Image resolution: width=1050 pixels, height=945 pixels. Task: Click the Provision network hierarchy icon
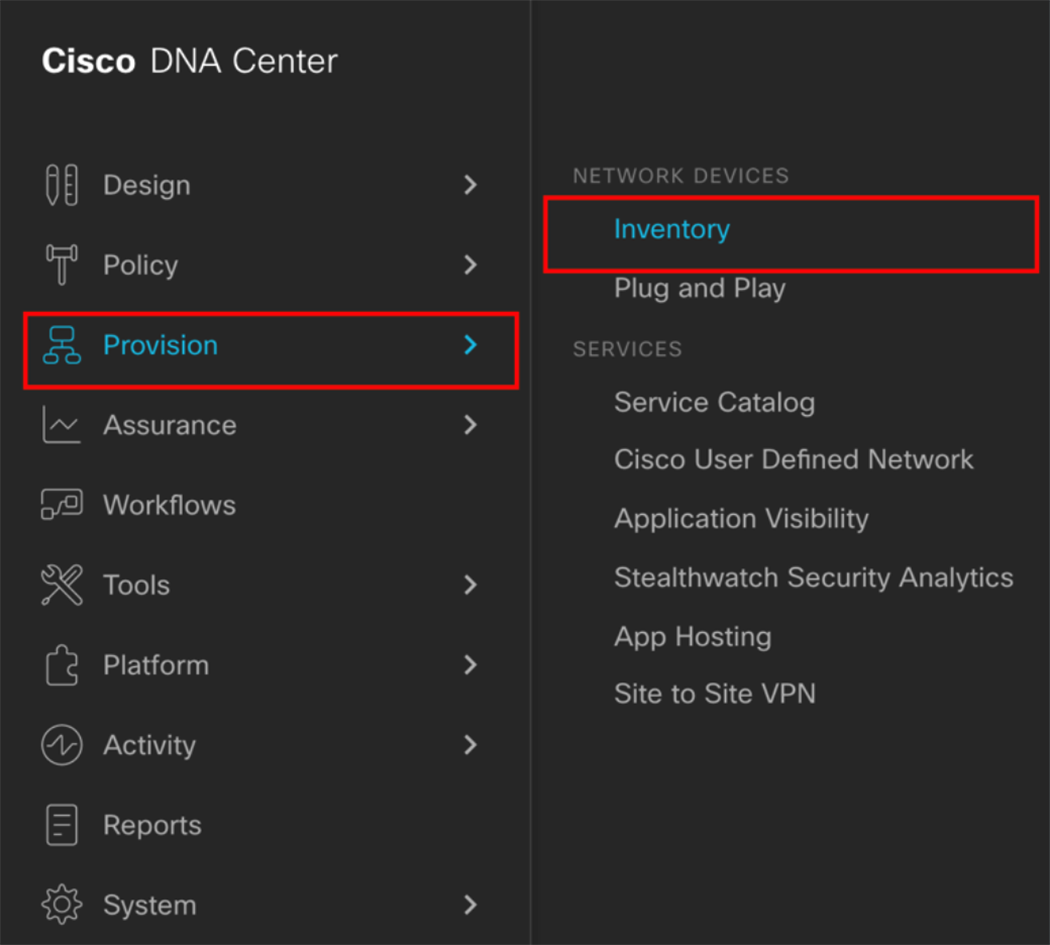click(x=62, y=345)
